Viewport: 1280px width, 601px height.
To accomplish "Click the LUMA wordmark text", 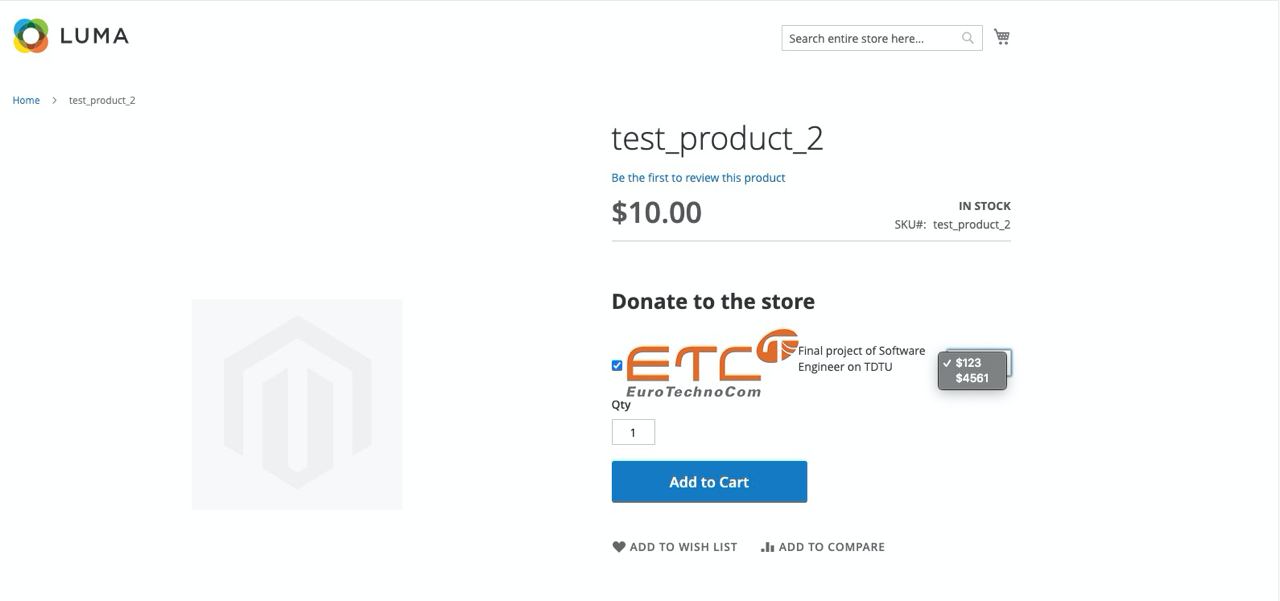I will pyautogui.click(x=94, y=36).
